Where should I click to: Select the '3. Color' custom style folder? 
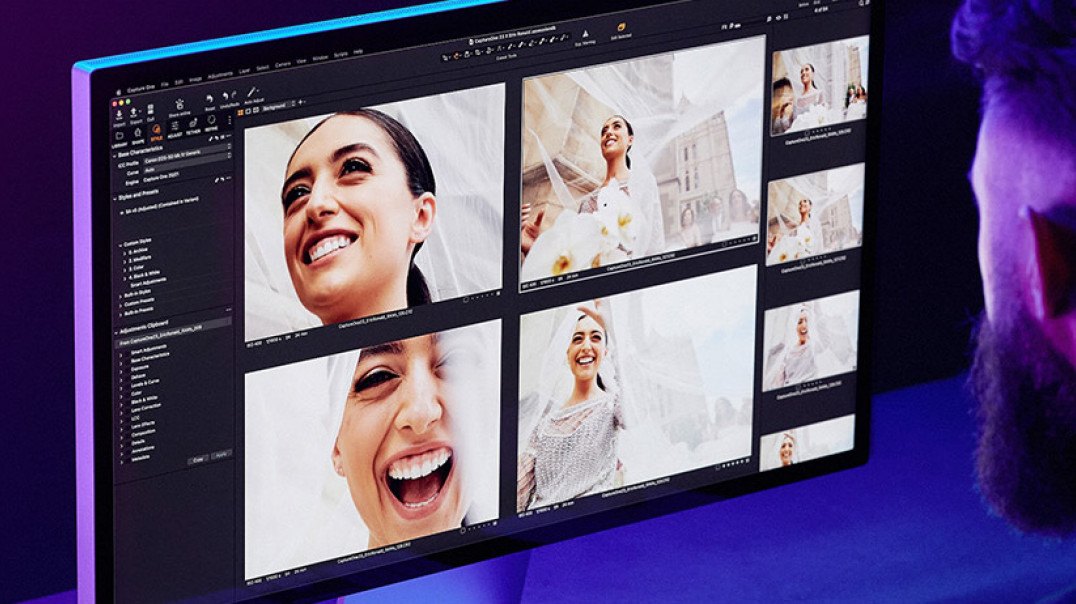(x=137, y=268)
